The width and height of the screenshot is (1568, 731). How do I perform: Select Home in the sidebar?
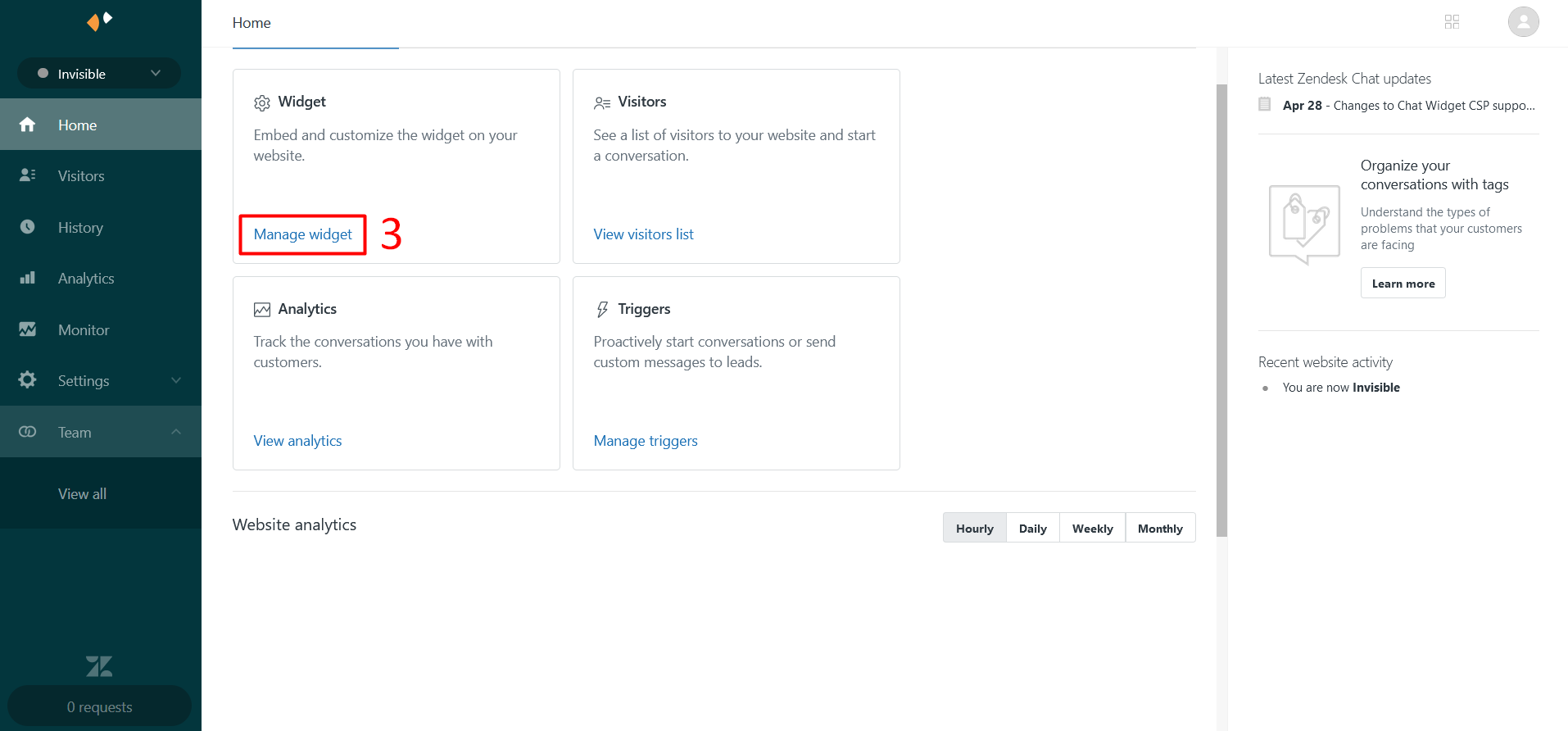click(x=77, y=125)
